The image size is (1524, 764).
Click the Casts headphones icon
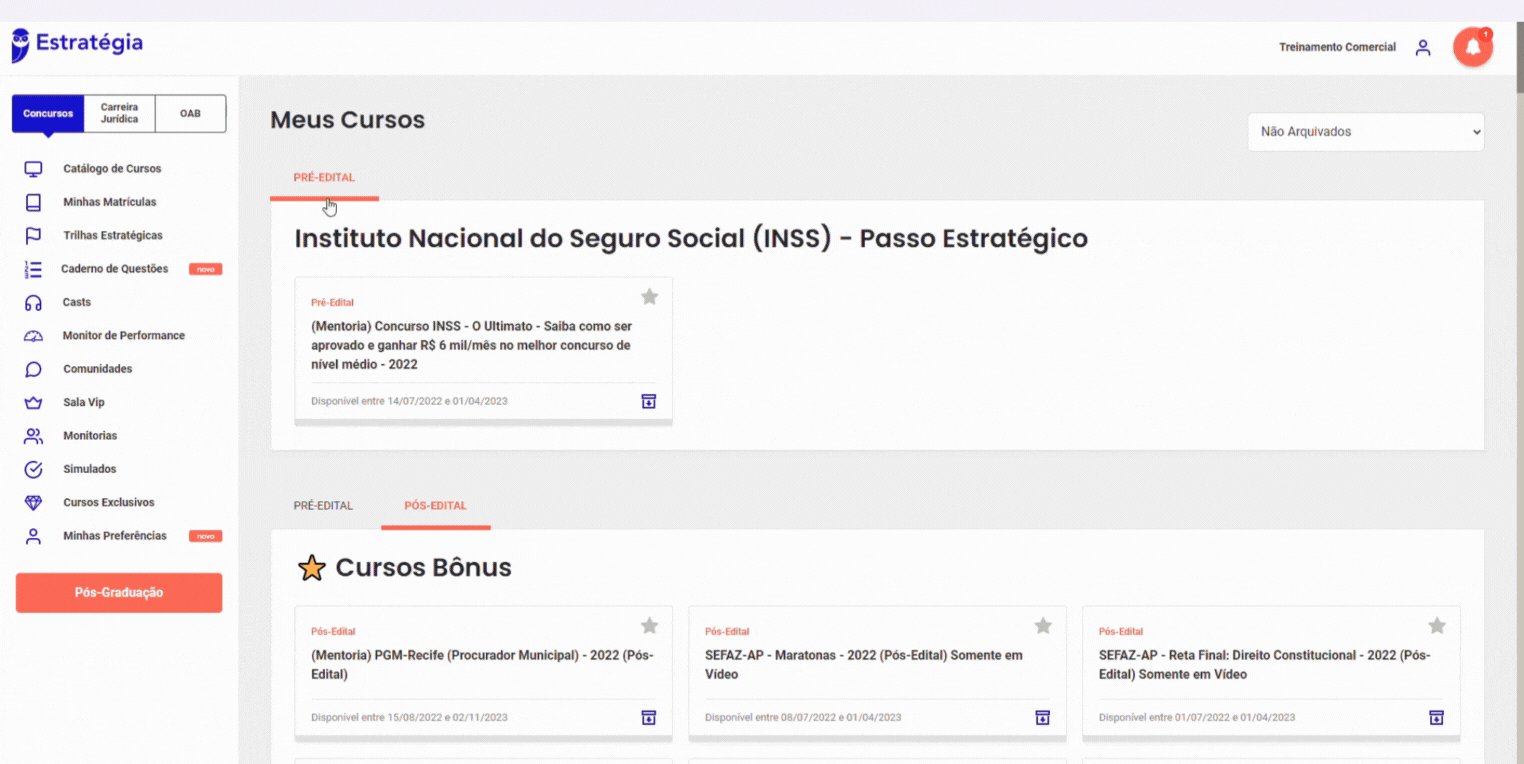33,302
